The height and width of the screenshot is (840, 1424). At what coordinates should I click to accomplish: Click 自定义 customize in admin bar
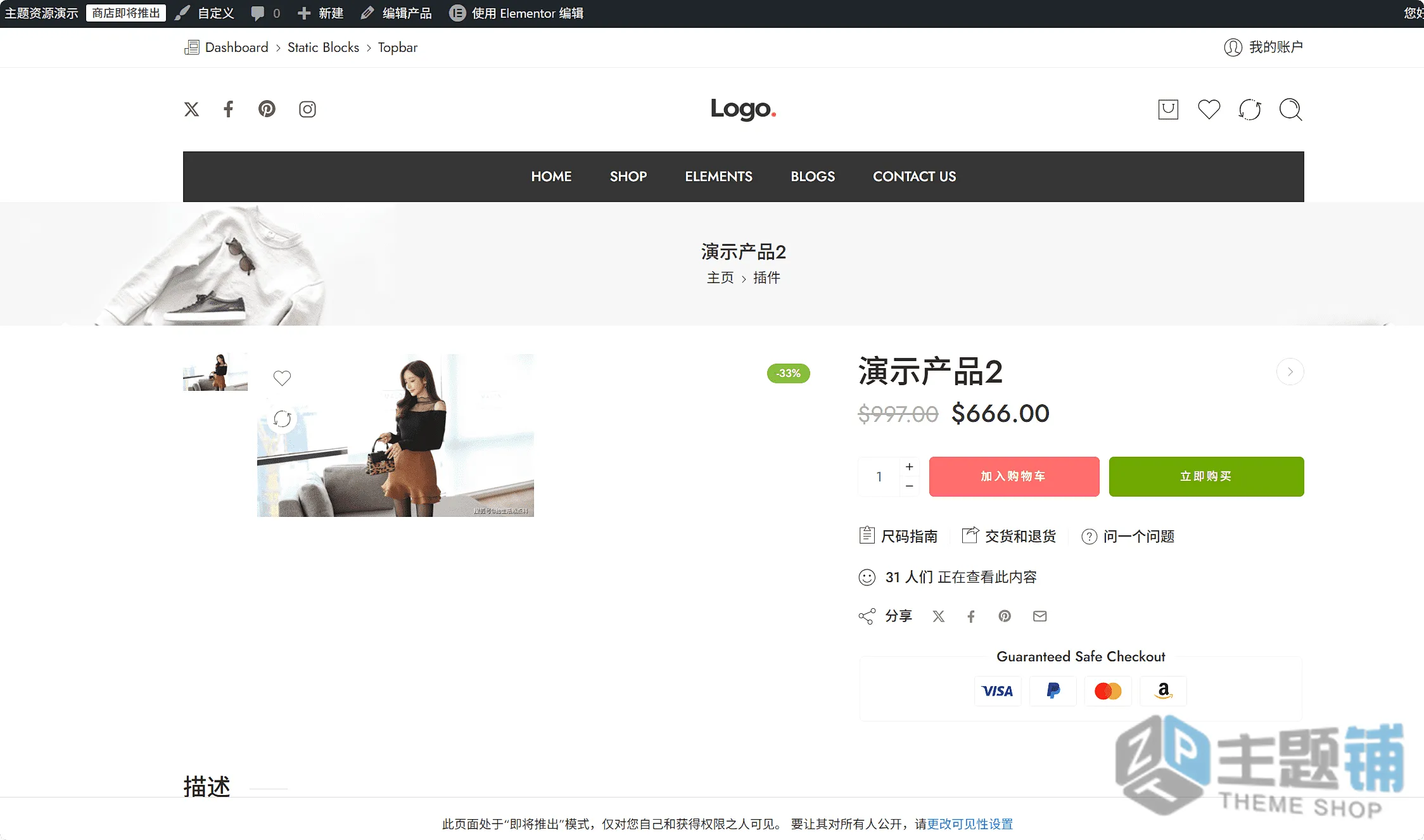(205, 13)
